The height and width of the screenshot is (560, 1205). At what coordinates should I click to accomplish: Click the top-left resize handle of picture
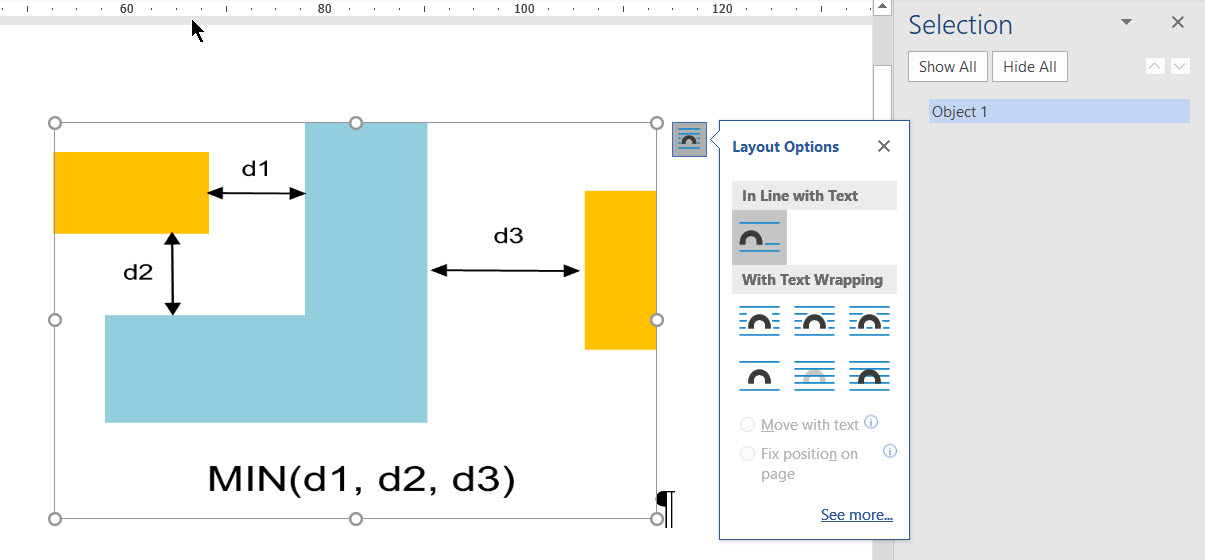pyautogui.click(x=55, y=123)
